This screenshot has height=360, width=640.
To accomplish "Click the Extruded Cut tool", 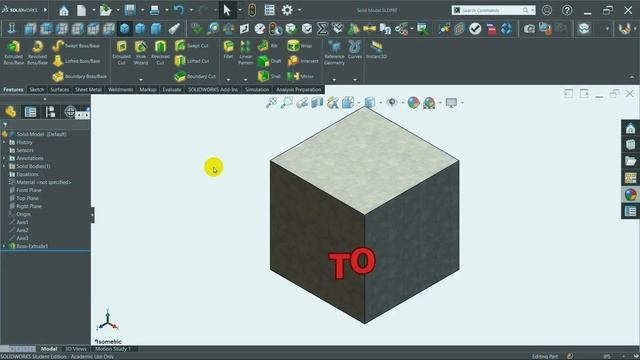I will point(121,53).
